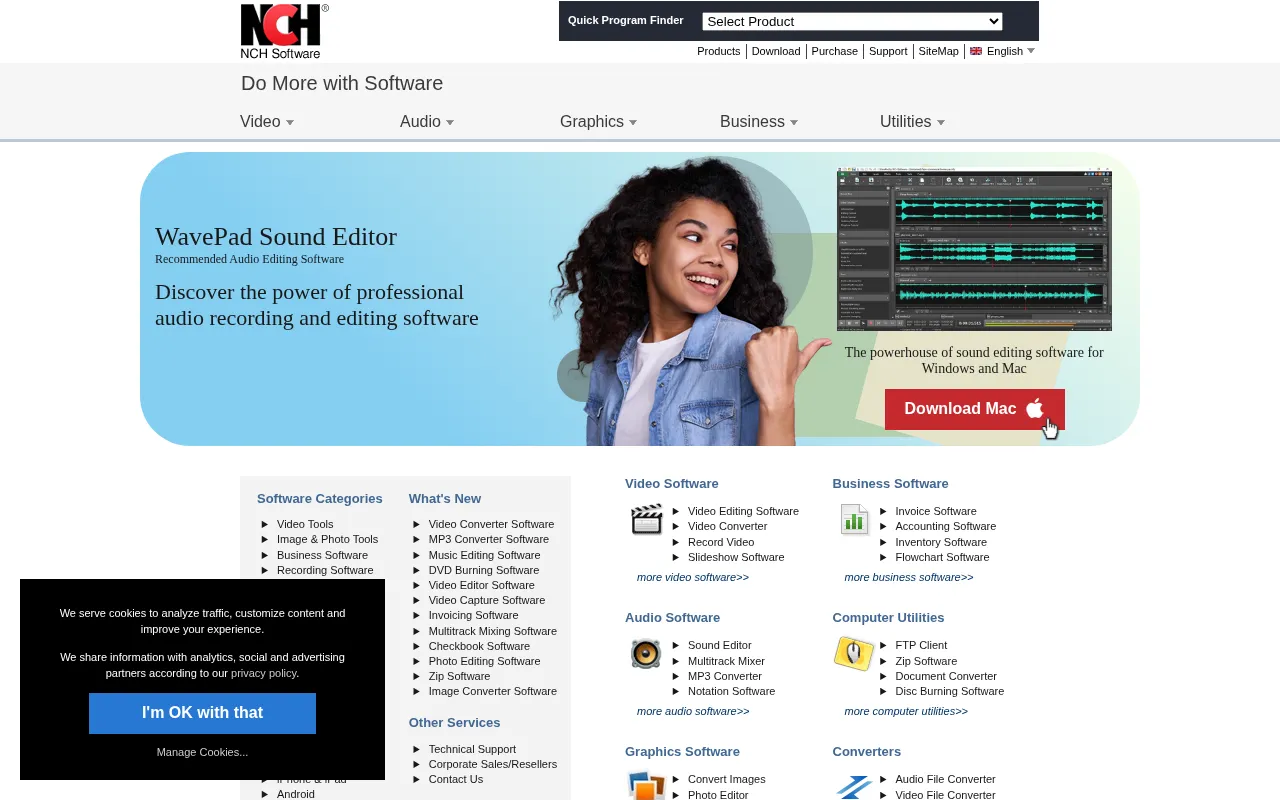Click the computer utilities mouse icon
The height and width of the screenshot is (800, 1280).
pyautogui.click(x=854, y=654)
